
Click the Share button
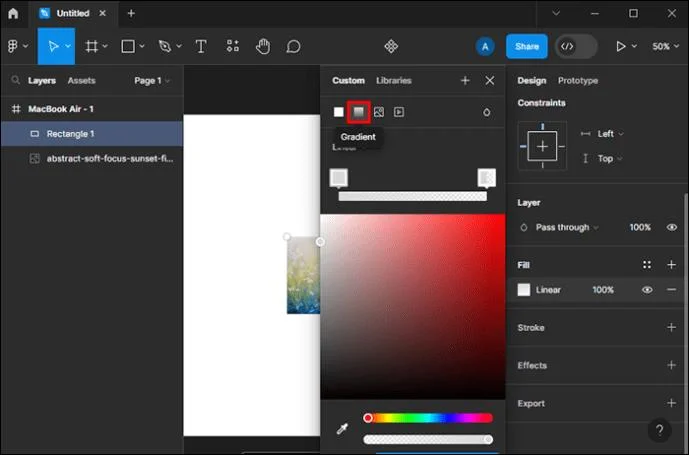tap(527, 46)
